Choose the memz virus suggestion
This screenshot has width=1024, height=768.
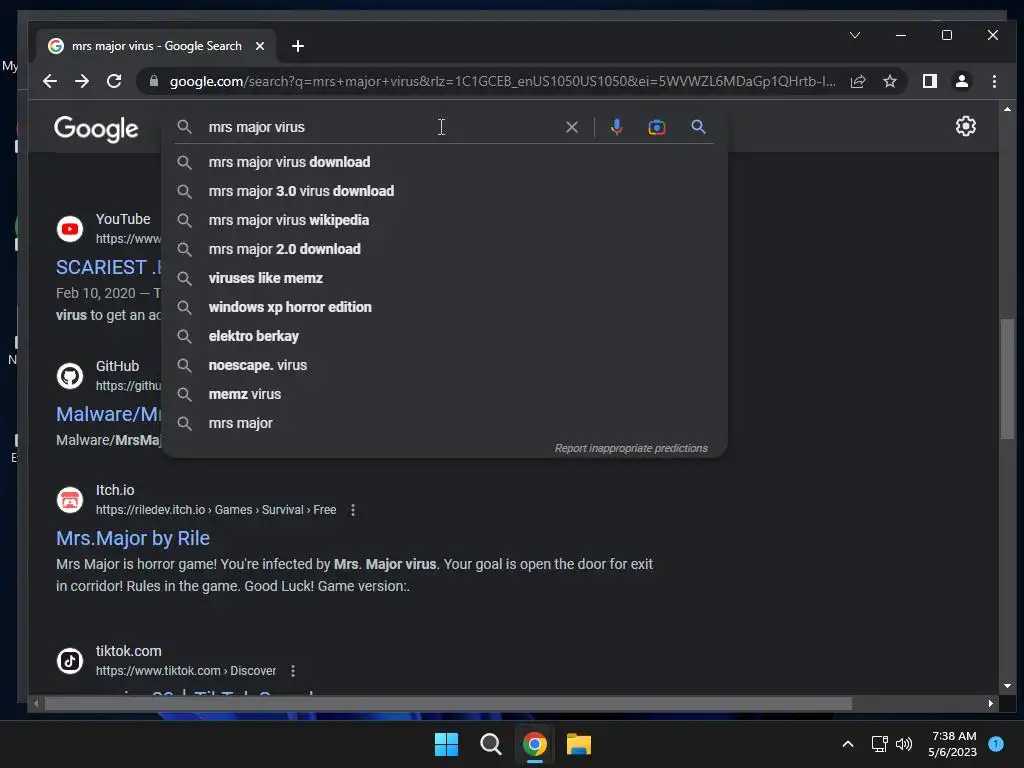(444, 394)
